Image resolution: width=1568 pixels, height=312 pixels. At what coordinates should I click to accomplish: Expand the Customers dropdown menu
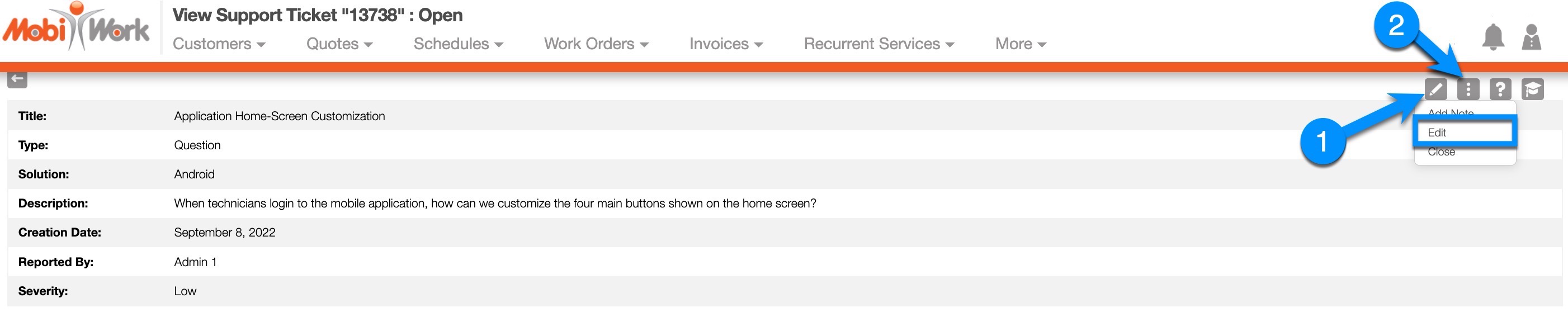pyautogui.click(x=219, y=44)
